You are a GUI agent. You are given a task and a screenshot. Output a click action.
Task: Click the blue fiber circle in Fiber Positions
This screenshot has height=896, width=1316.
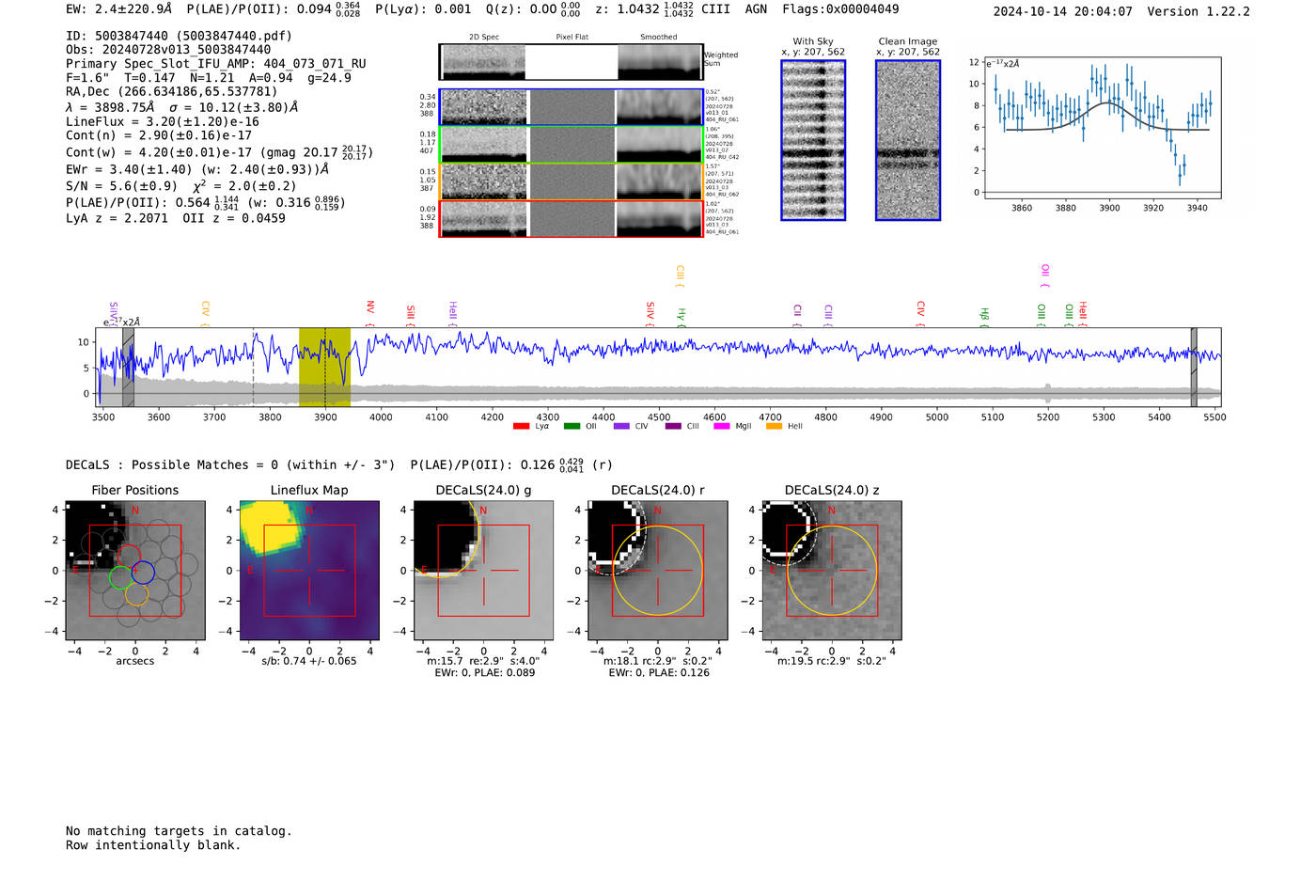(x=143, y=571)
